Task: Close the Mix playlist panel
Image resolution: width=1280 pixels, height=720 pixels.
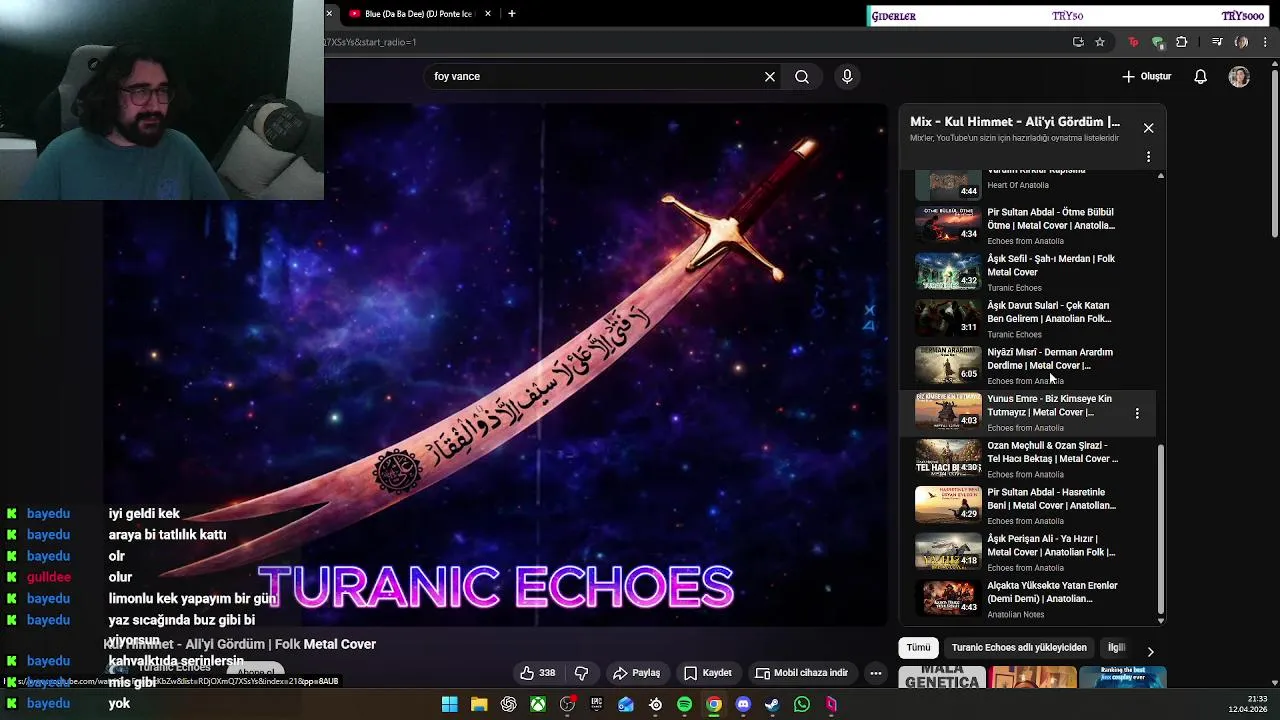Action: (1148, 128)
